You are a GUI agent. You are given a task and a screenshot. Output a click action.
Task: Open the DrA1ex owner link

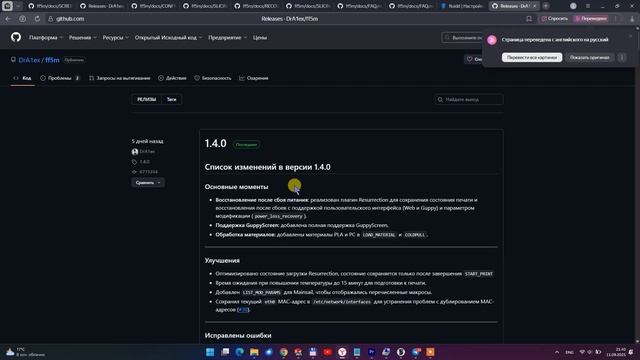29,60
